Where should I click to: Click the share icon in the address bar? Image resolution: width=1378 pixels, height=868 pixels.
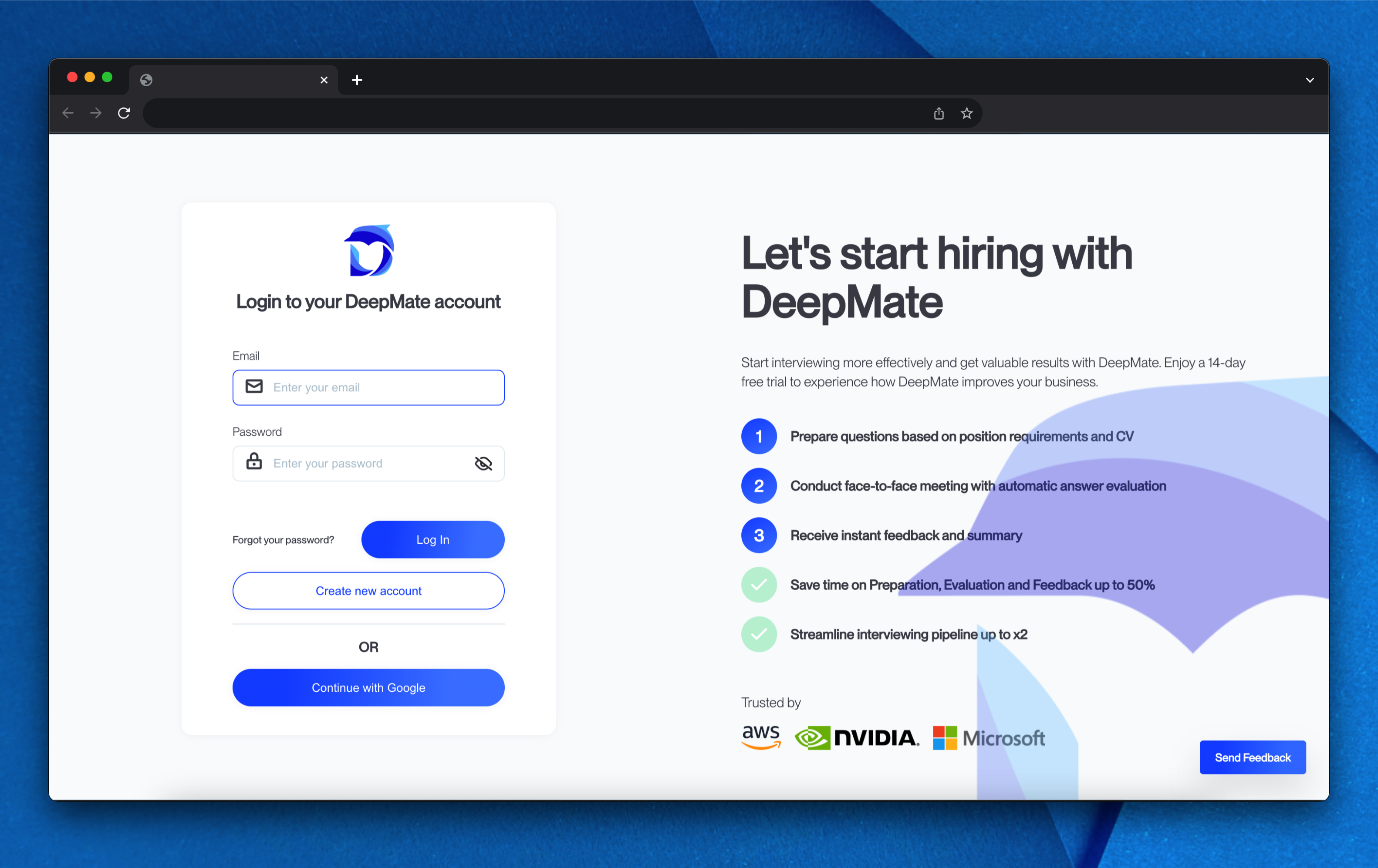point(938,113)
